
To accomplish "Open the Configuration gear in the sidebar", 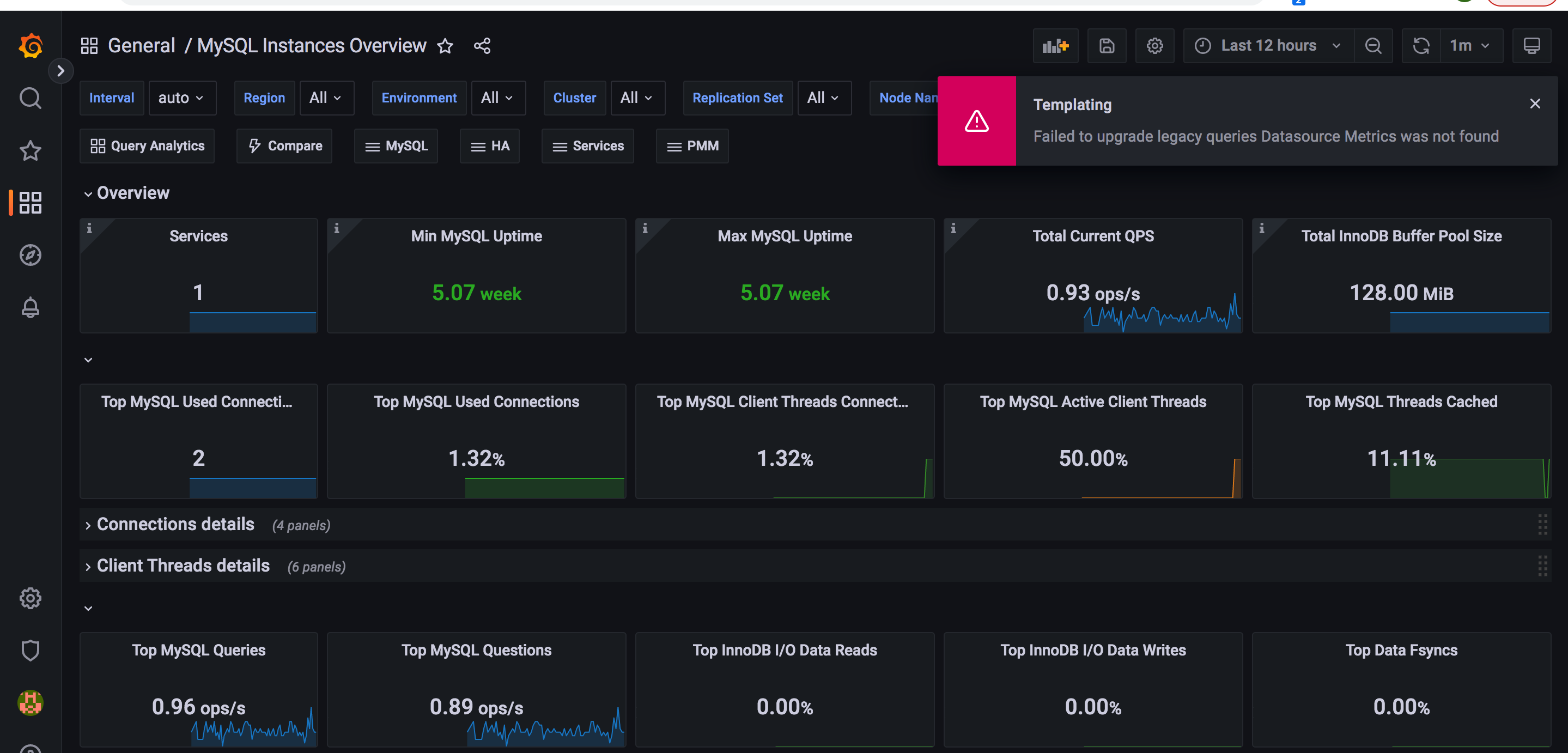I will pyautogui.click(x=31, y=598).
